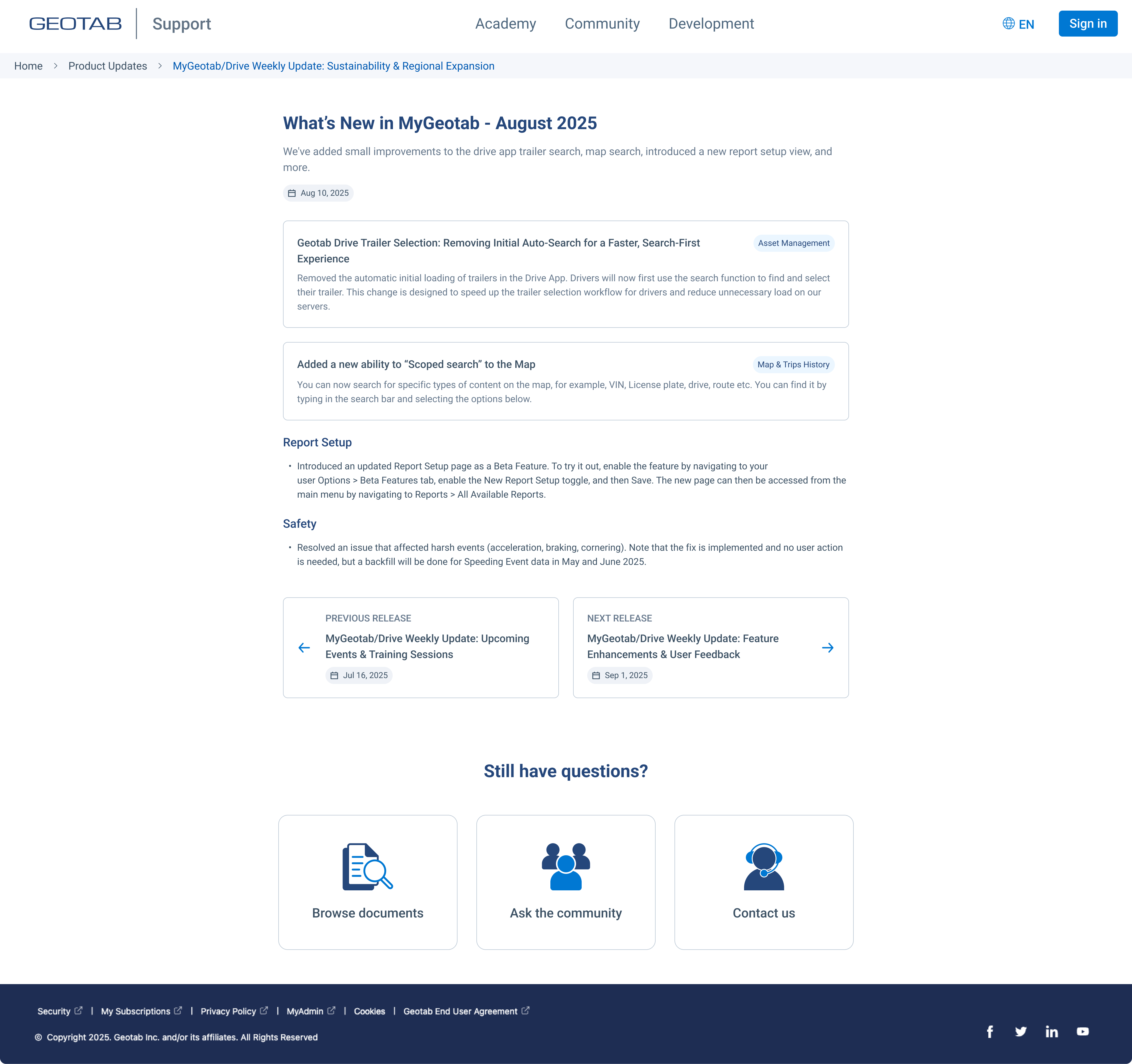Click calendar icon next to Aug 10, 2025
The height and width of the screenshot is (1064, 1132).
292,193
